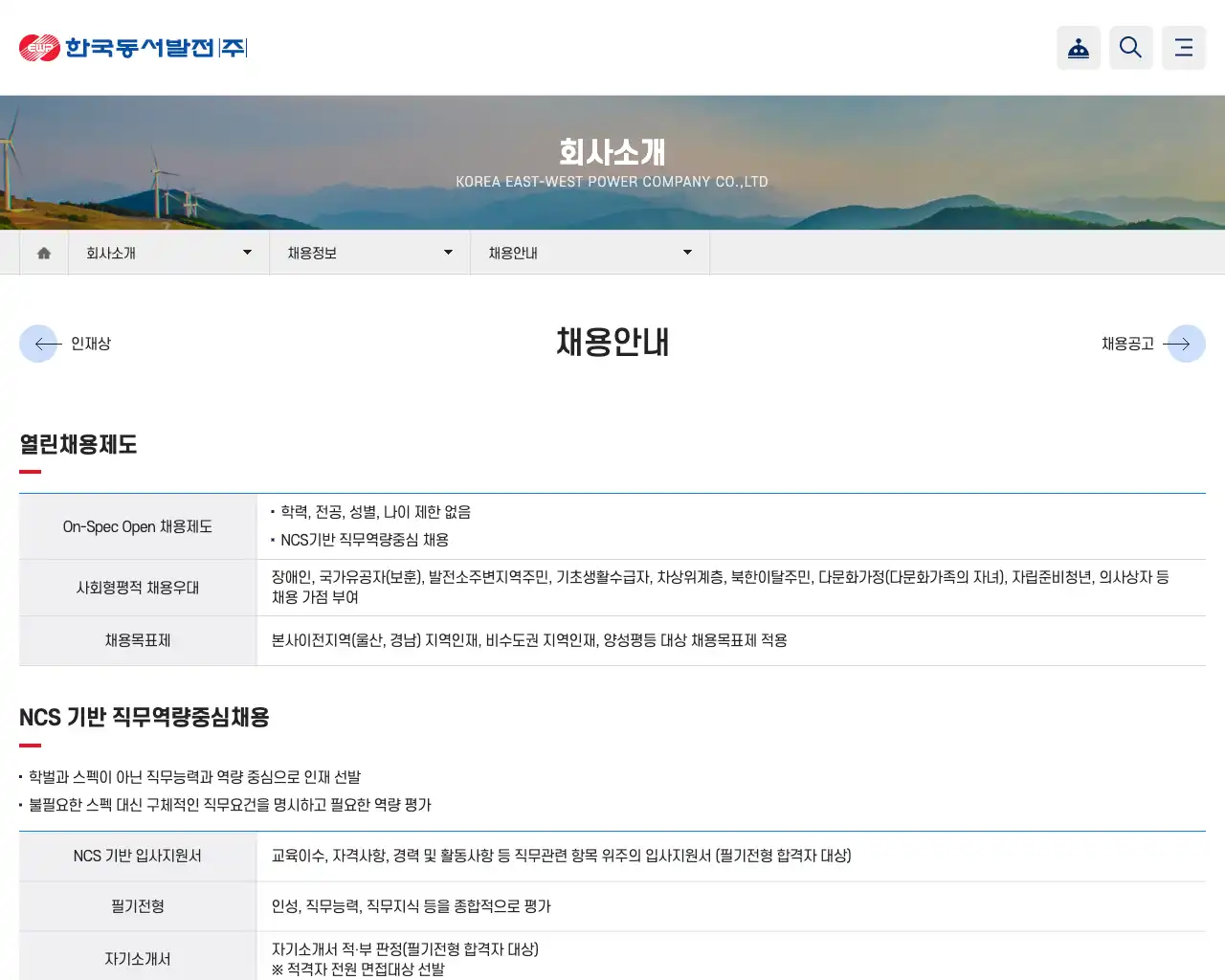The image size is (1225, 980).
Task: Open the 인재상 page link
Action: click(x=90, y=344)
